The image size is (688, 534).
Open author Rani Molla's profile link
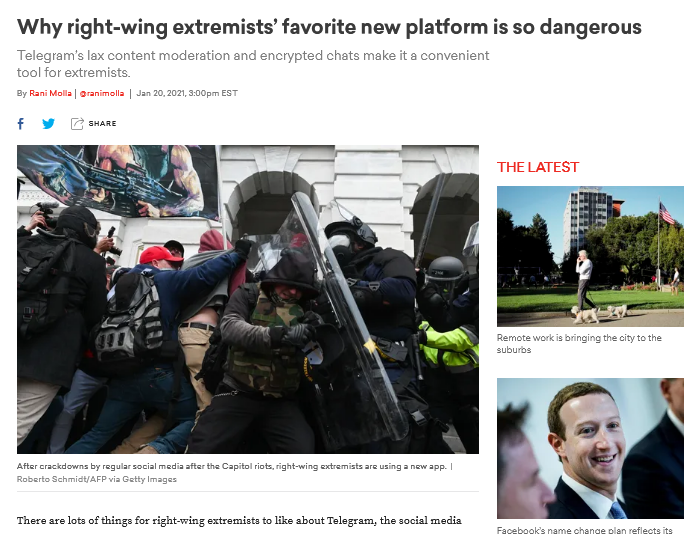[x=50, y=93]
